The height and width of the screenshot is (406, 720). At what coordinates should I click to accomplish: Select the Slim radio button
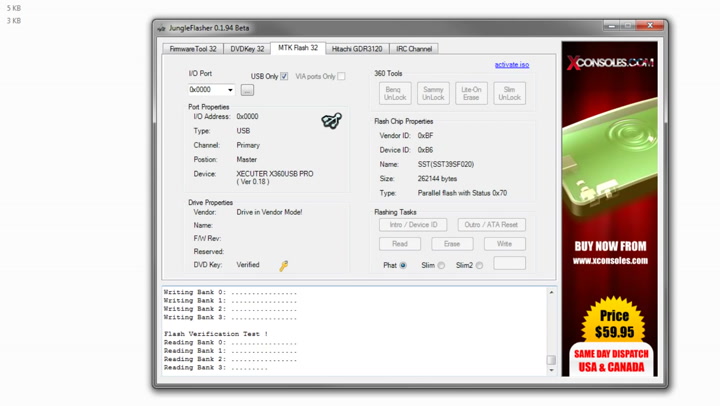click(441, 266)
